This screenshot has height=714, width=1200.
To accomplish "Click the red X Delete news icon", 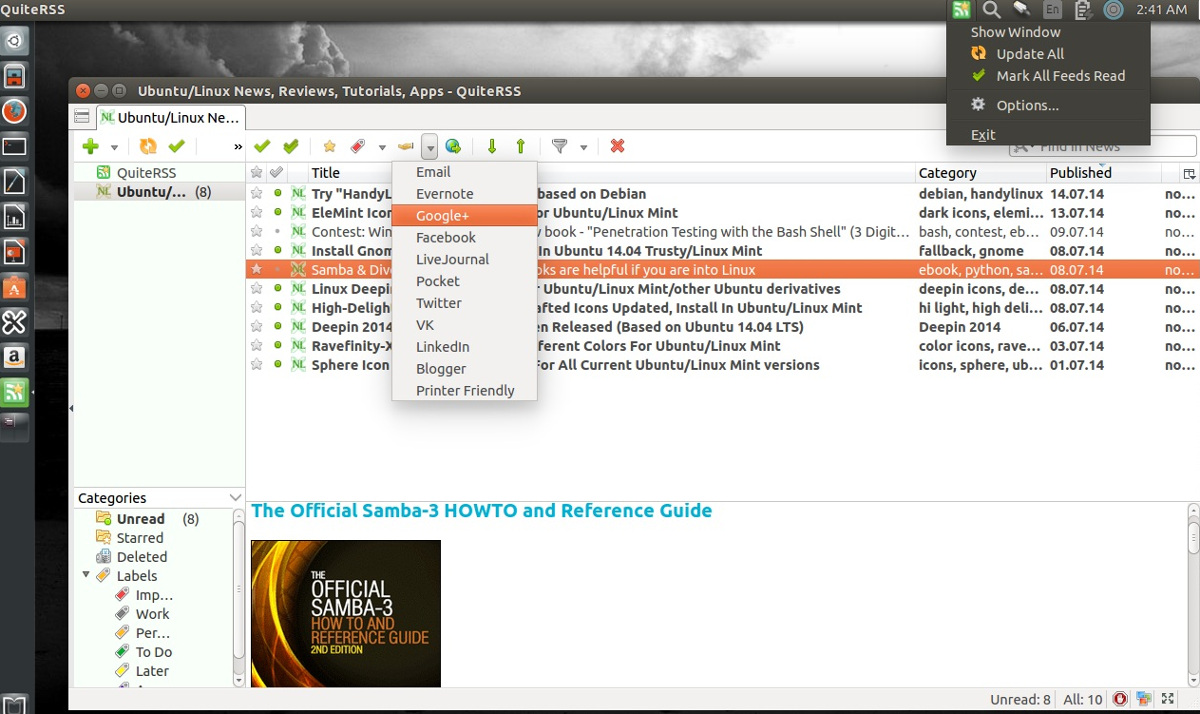I will pyautogui.click(x=617, y=147).
